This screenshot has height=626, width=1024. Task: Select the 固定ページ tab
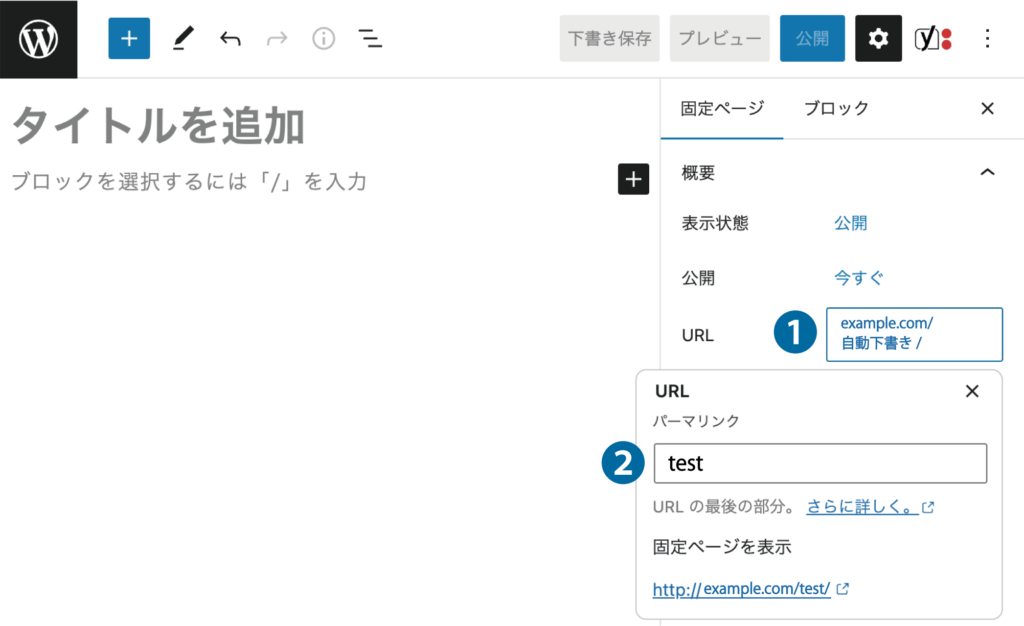tap(722, 108)
